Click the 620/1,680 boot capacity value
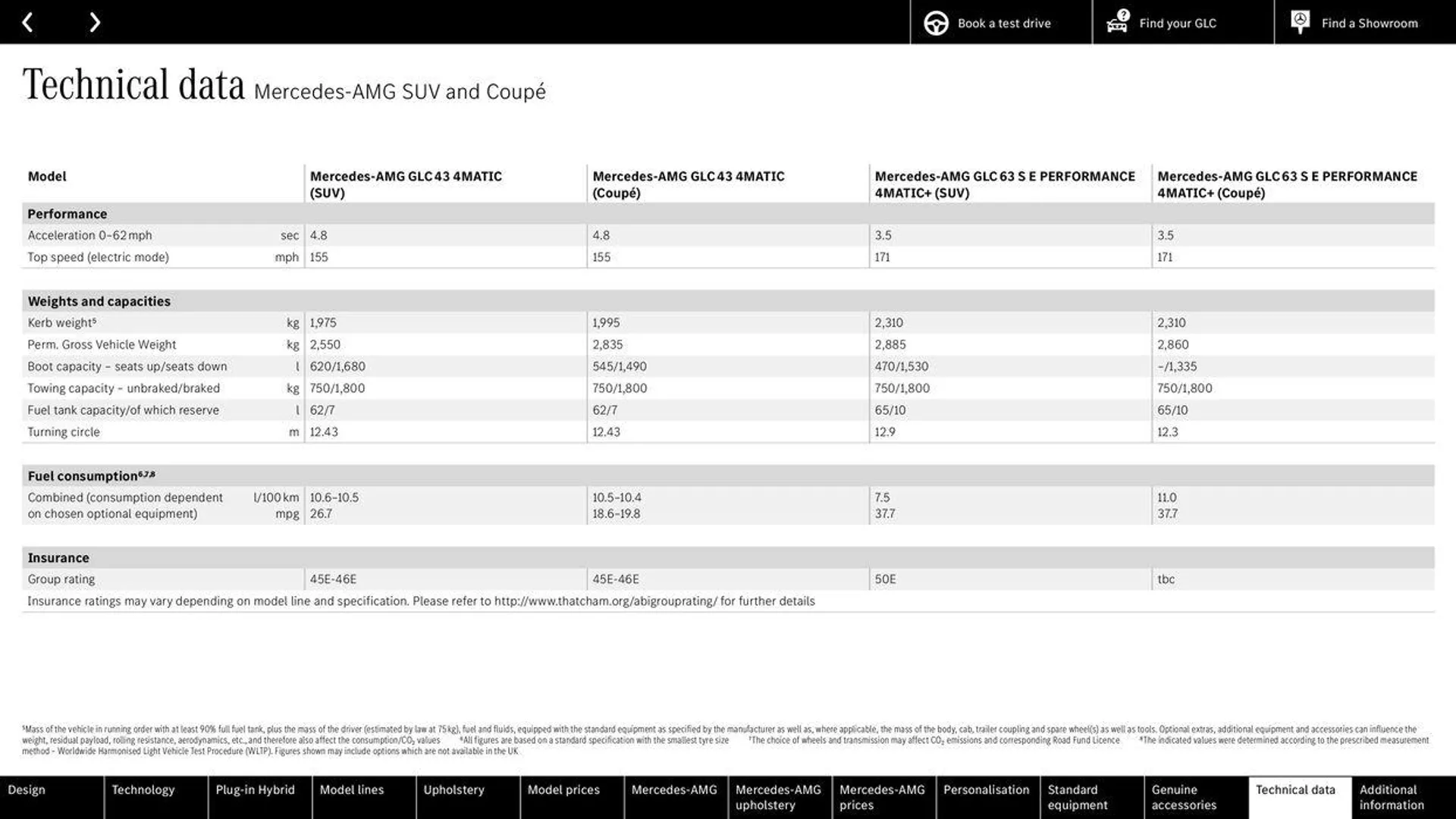1456x819 pixels. tap(337, 366)
